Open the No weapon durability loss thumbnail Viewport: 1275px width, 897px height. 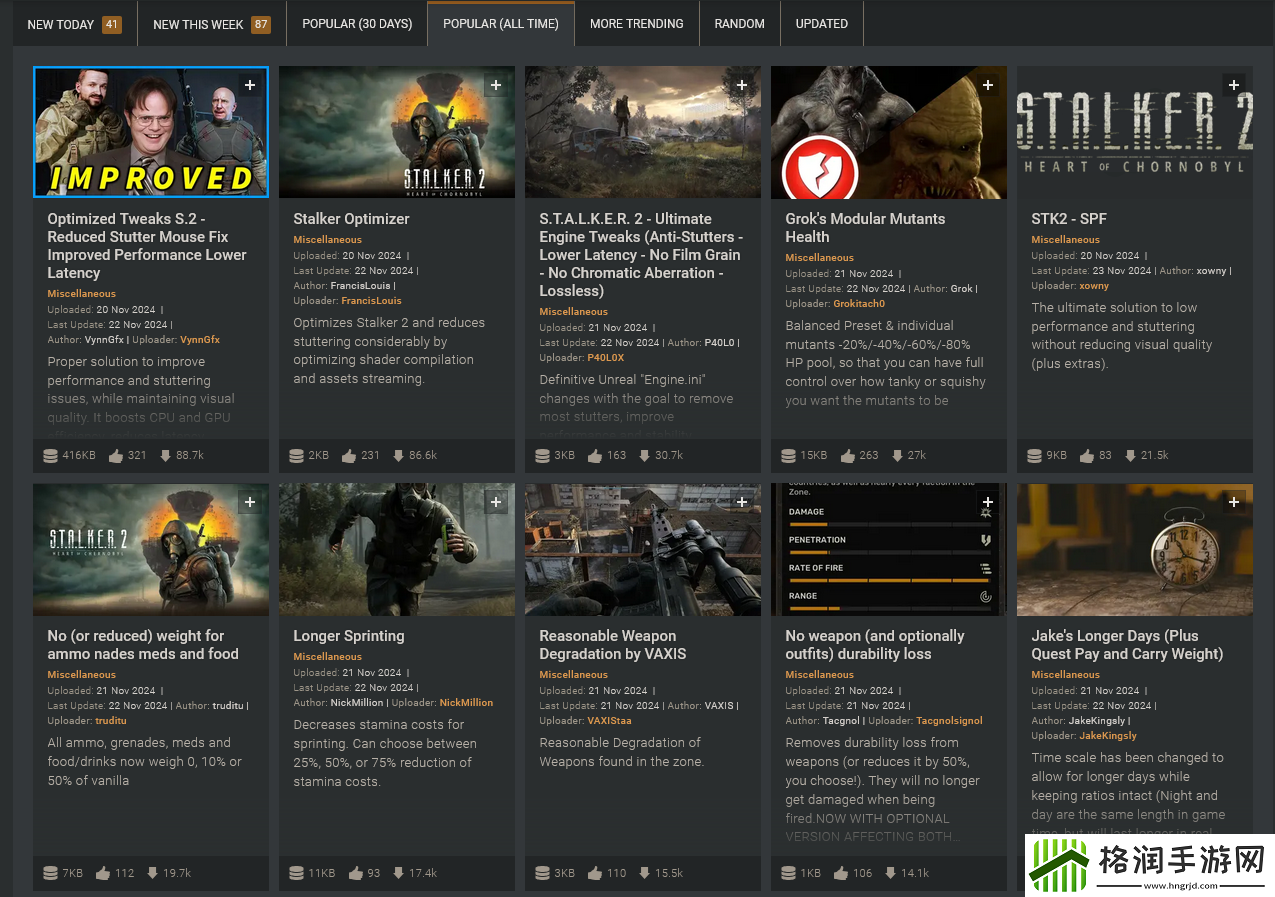pyautogui.click(x=888, y=550)
